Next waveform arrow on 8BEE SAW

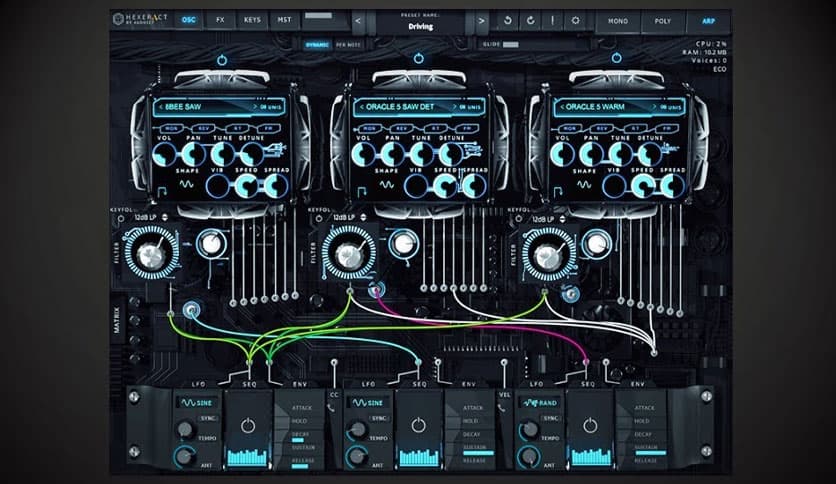[x=255, y=107]
